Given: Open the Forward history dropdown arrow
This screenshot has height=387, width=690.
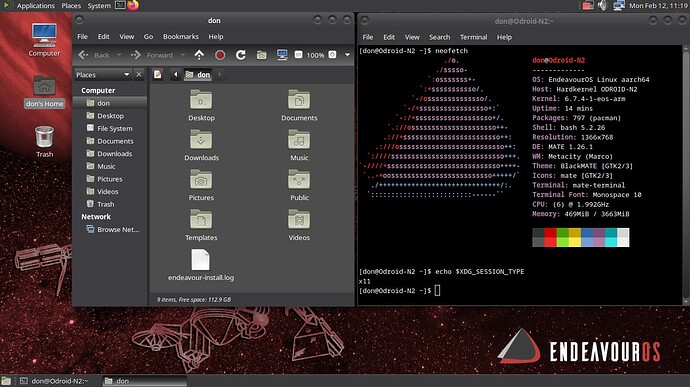Looking at the screenshot, I should click(183, 55).
